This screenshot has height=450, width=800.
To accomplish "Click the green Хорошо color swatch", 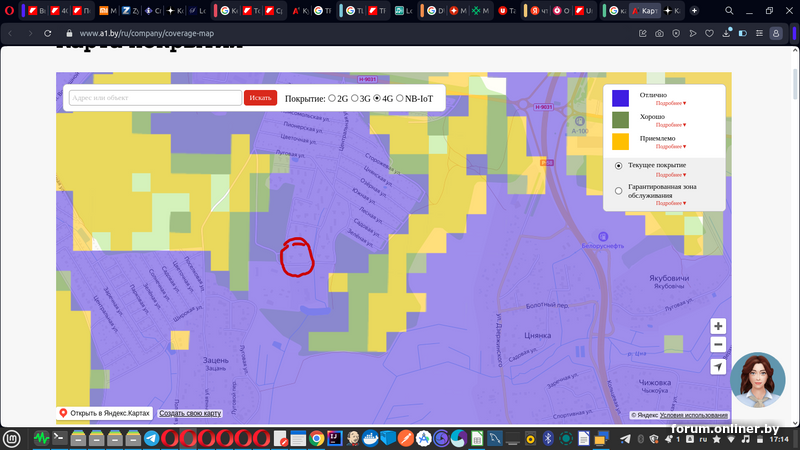I will point(620,120).
